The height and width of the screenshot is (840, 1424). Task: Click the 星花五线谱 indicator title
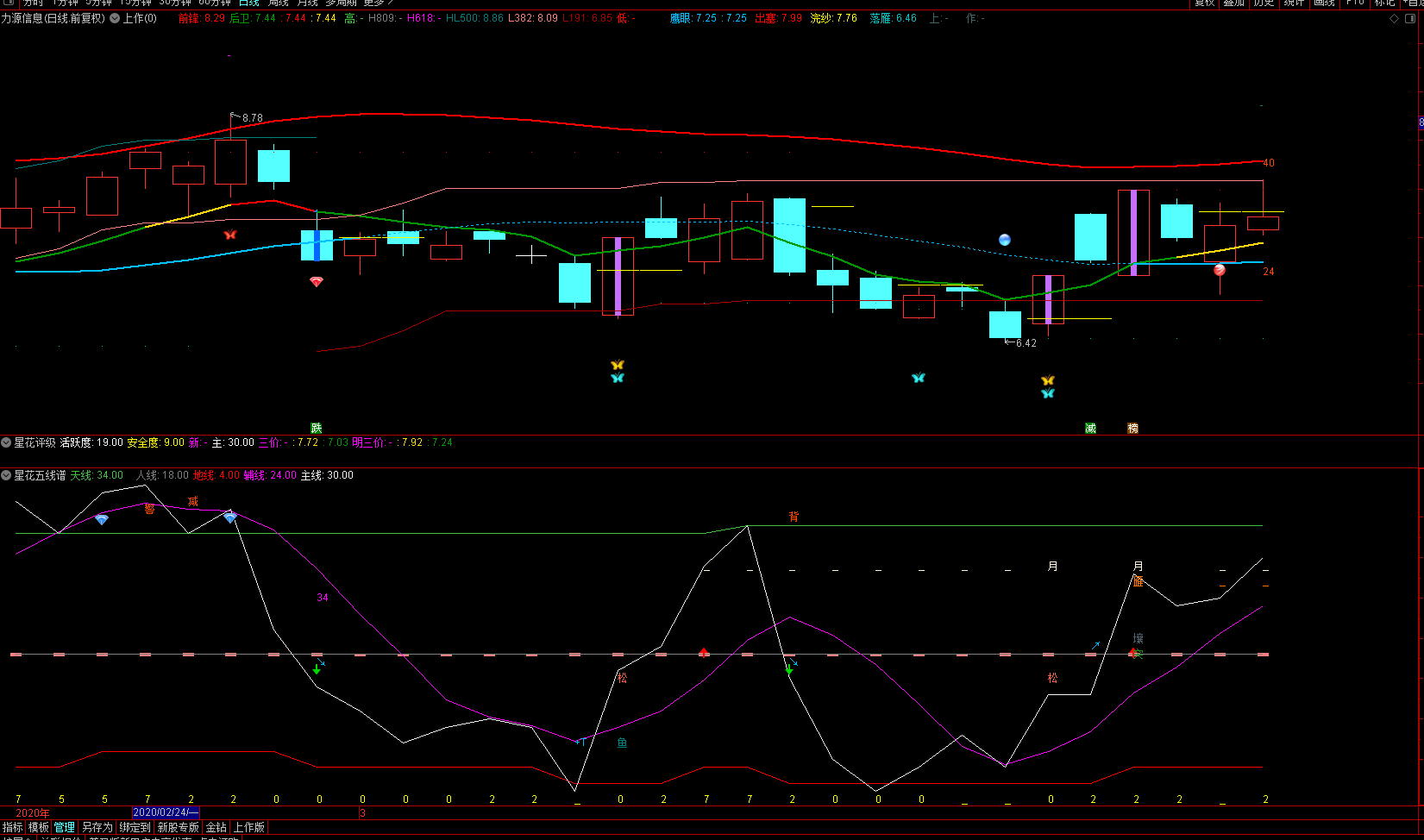(40, 475)
